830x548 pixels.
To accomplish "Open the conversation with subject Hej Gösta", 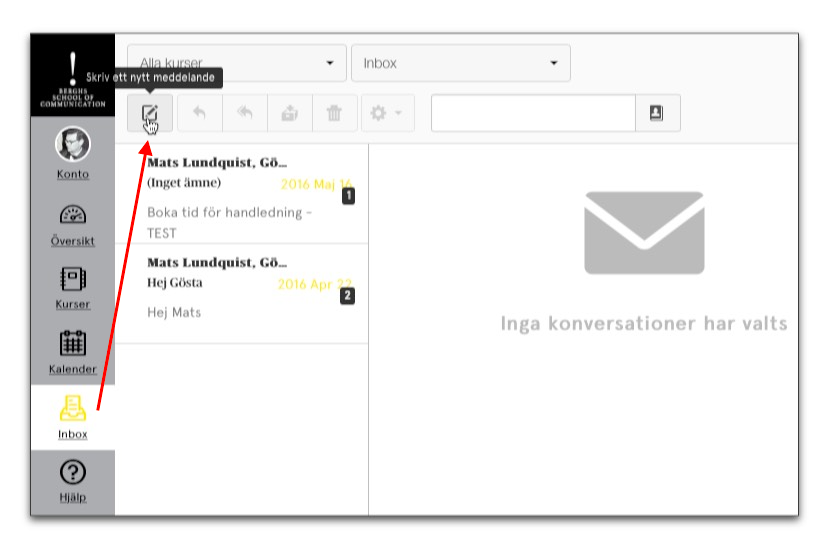I will [242, 294].
